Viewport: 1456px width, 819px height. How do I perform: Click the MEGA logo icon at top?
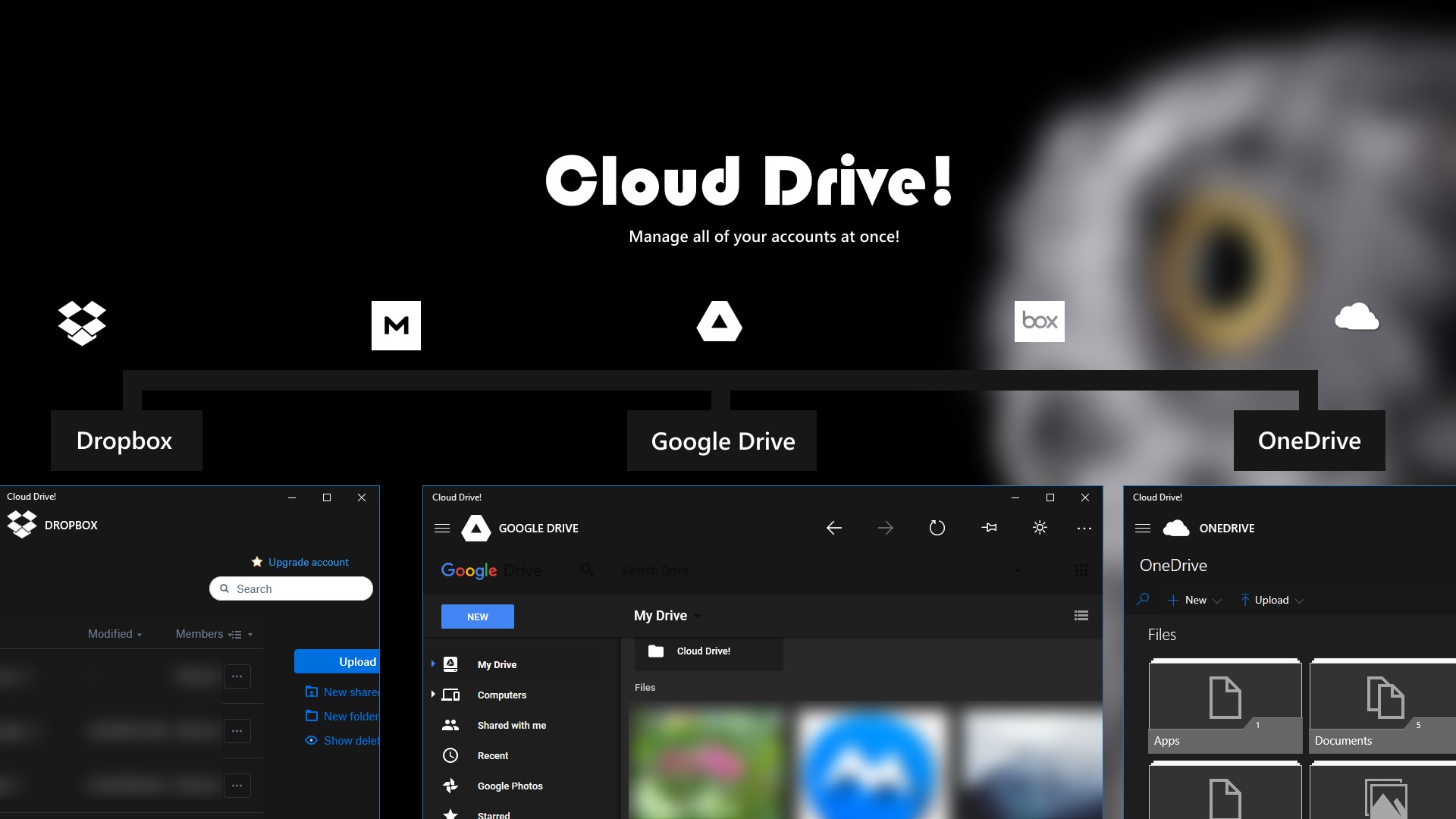click(x=396, y=325)
